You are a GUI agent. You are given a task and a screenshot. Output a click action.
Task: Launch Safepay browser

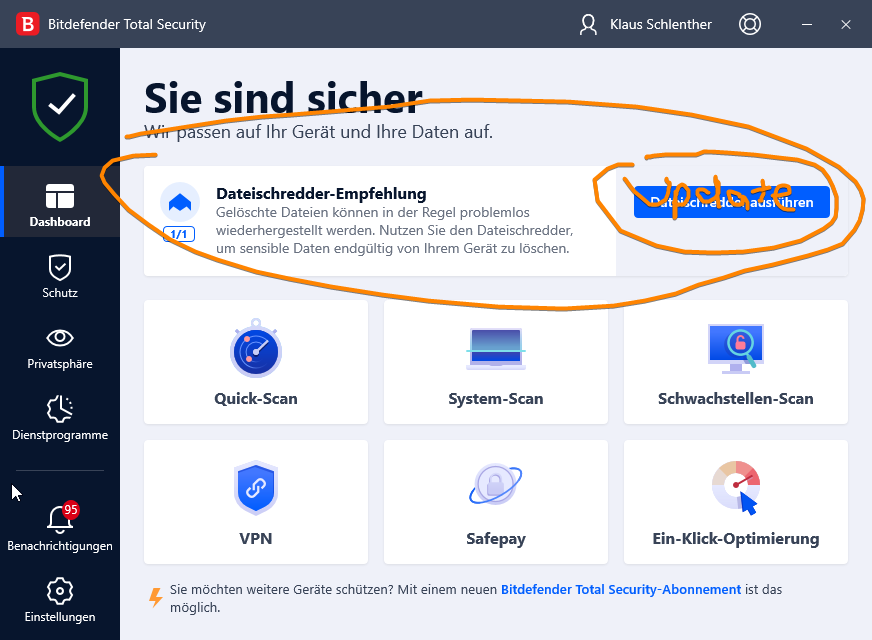496,502
